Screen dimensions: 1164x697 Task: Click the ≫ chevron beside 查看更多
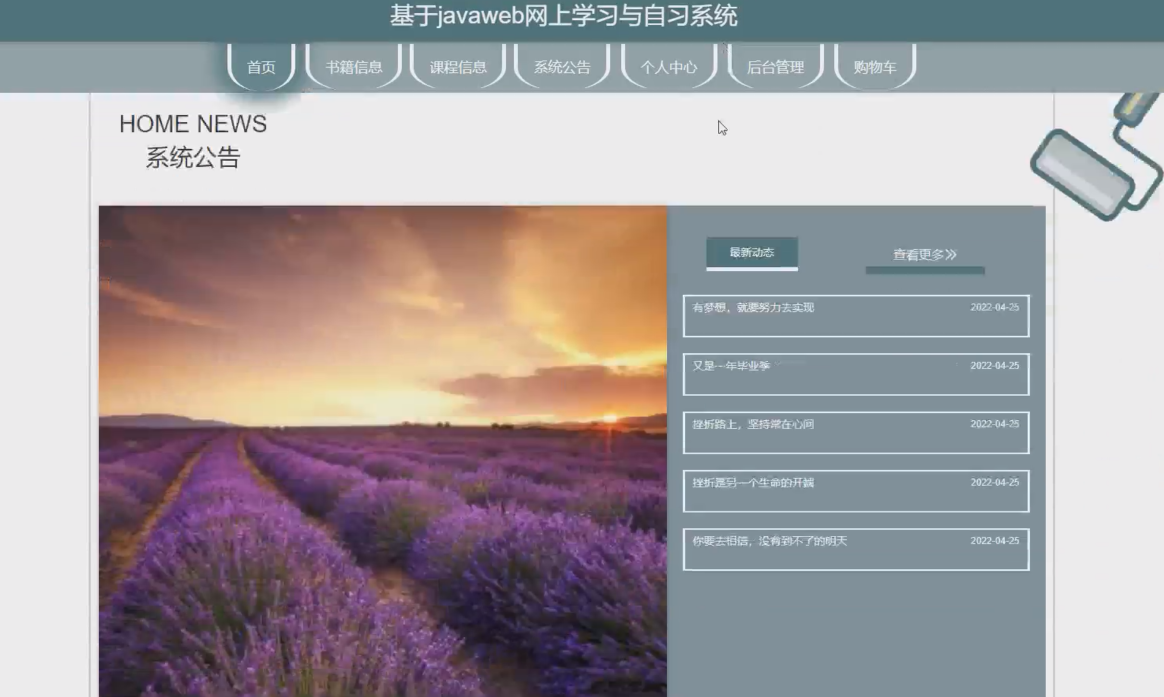952,255
